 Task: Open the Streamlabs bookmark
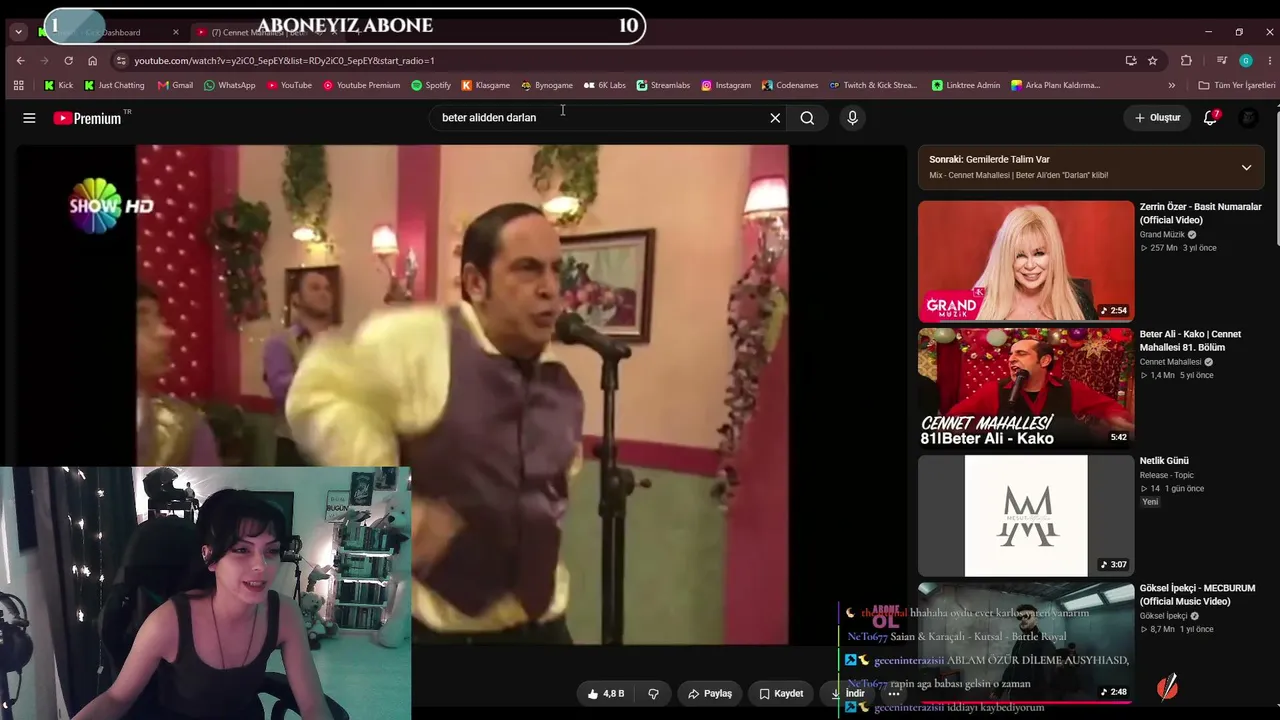tap(663, 85)
